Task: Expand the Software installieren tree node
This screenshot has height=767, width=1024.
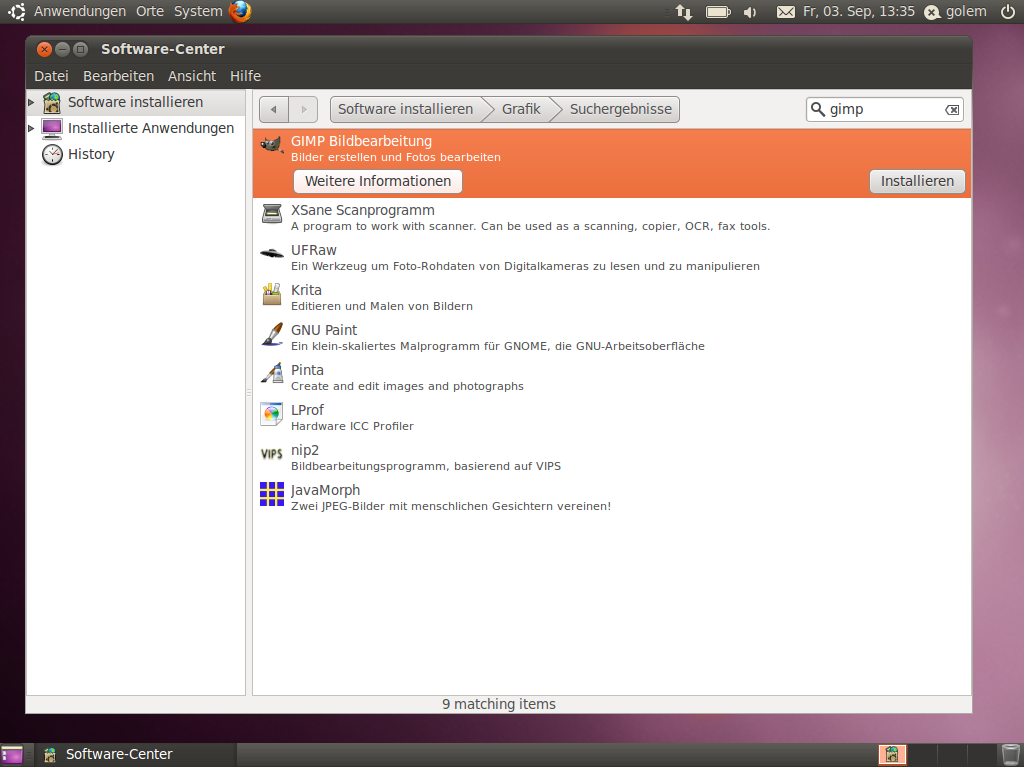Action: pyautogui.click(x=32, y=102)
